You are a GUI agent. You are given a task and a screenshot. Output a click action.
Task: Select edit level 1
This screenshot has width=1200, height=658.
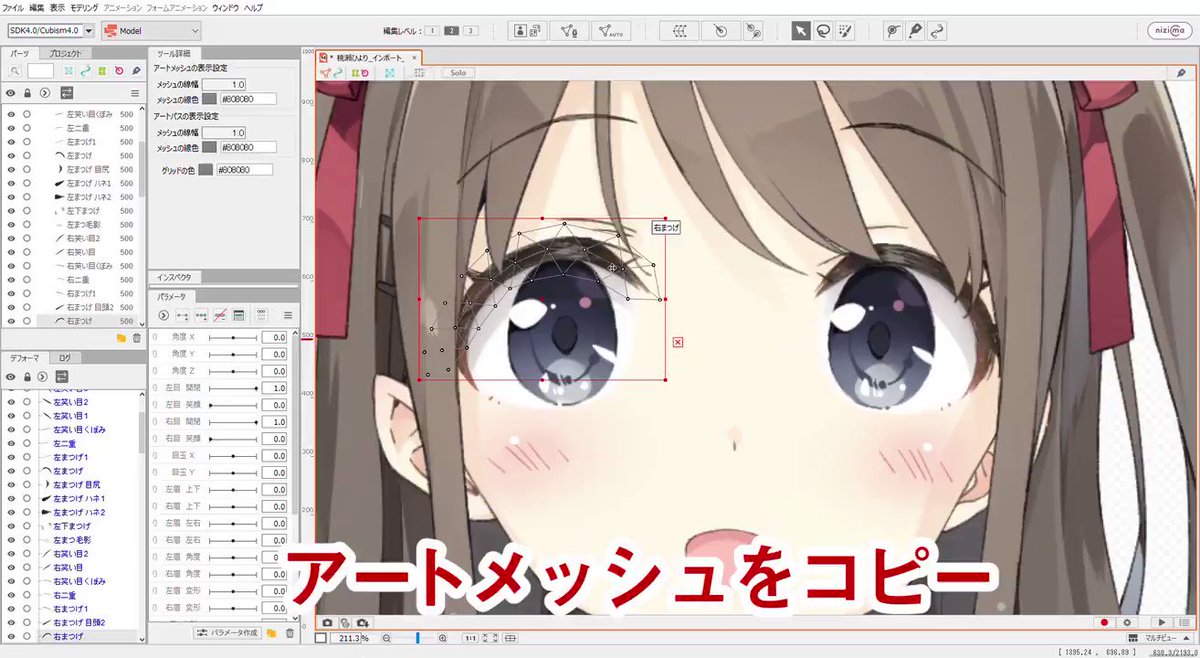pyautogui.click(x=432, y=31)
